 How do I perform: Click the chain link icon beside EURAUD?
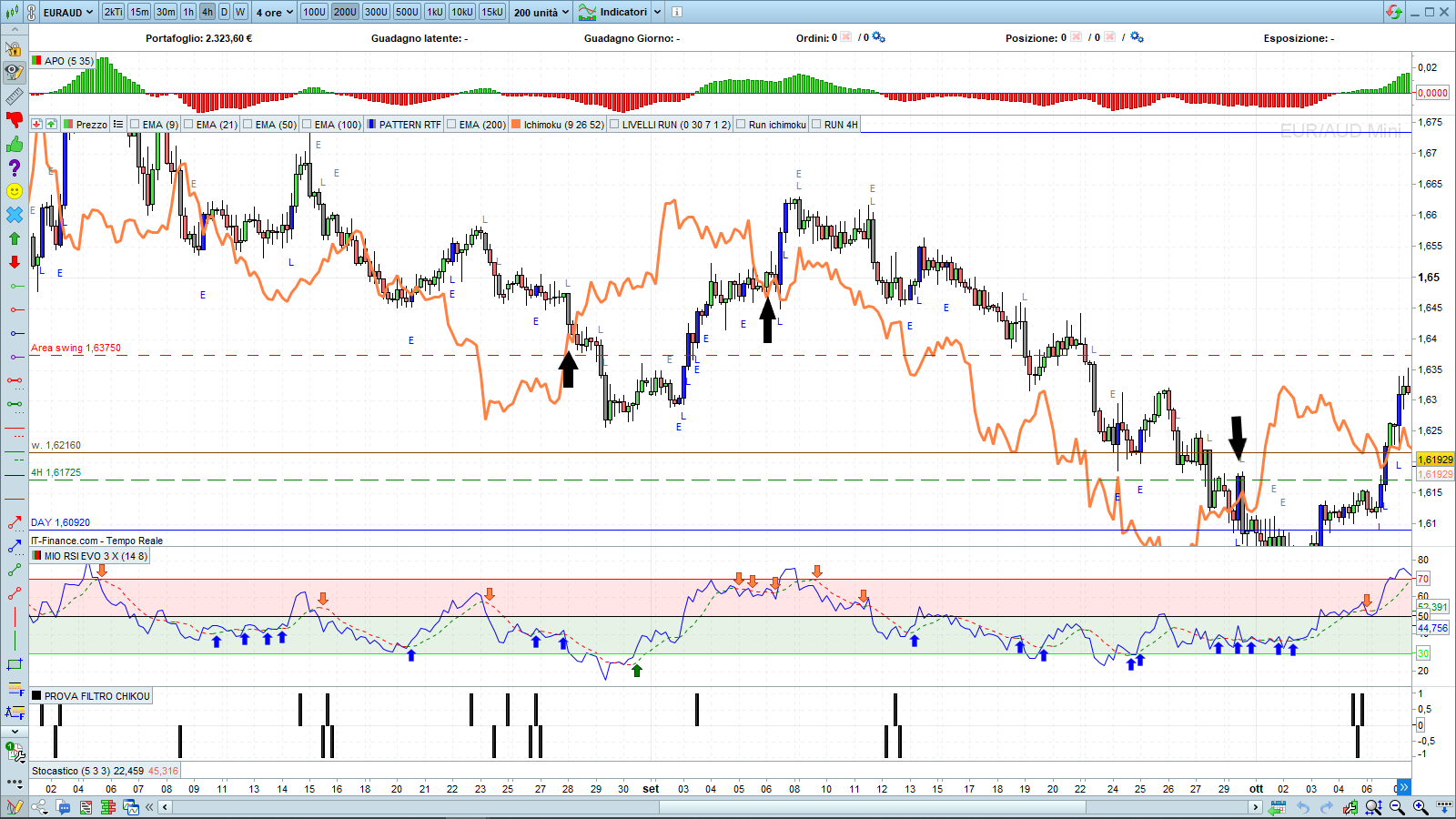[32, 13]
